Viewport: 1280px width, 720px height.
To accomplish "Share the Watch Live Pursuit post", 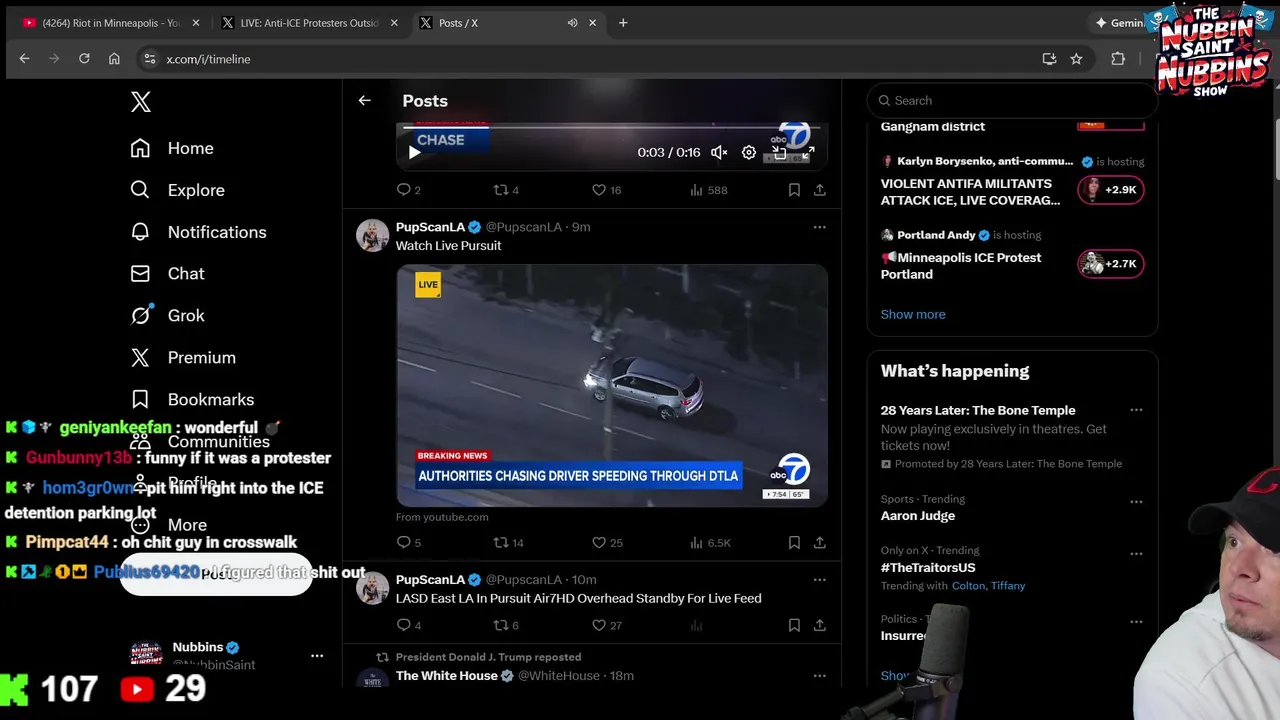I will click(x=820, y=543).
